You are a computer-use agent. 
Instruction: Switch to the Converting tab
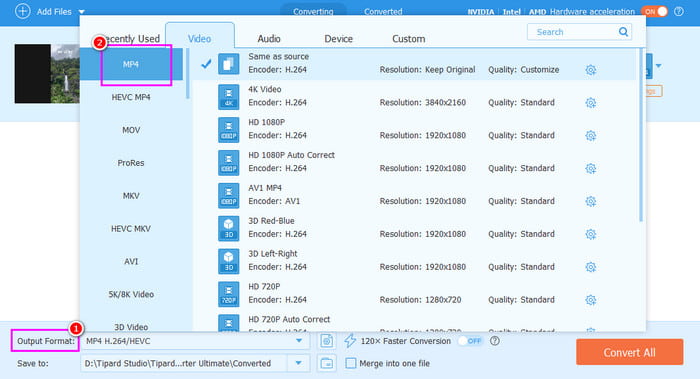[x=313, y=11]
